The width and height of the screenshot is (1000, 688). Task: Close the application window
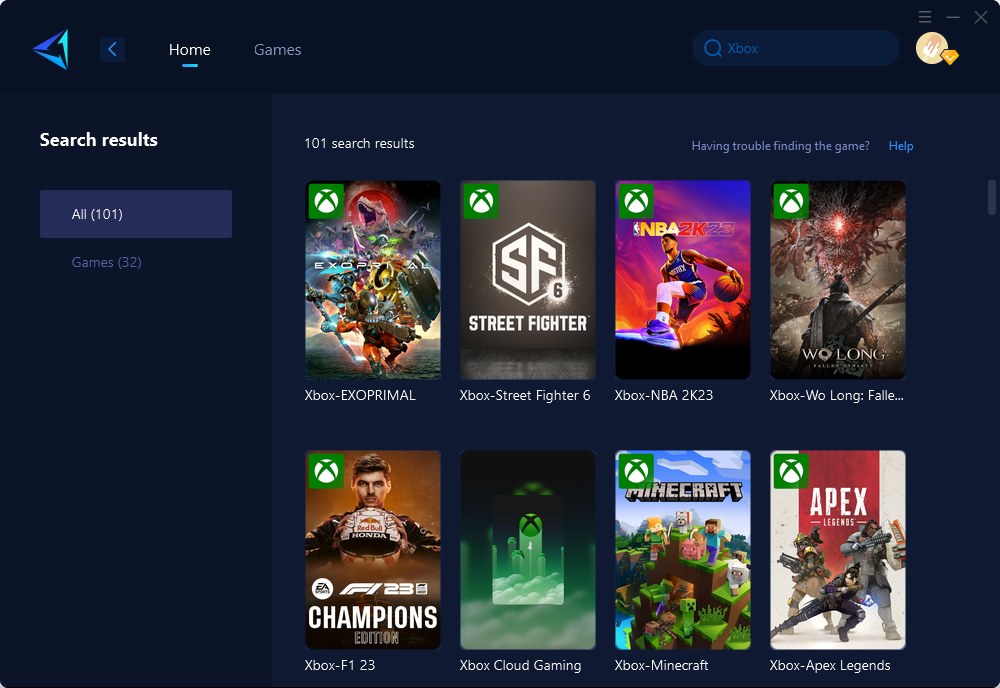(981, 17)
